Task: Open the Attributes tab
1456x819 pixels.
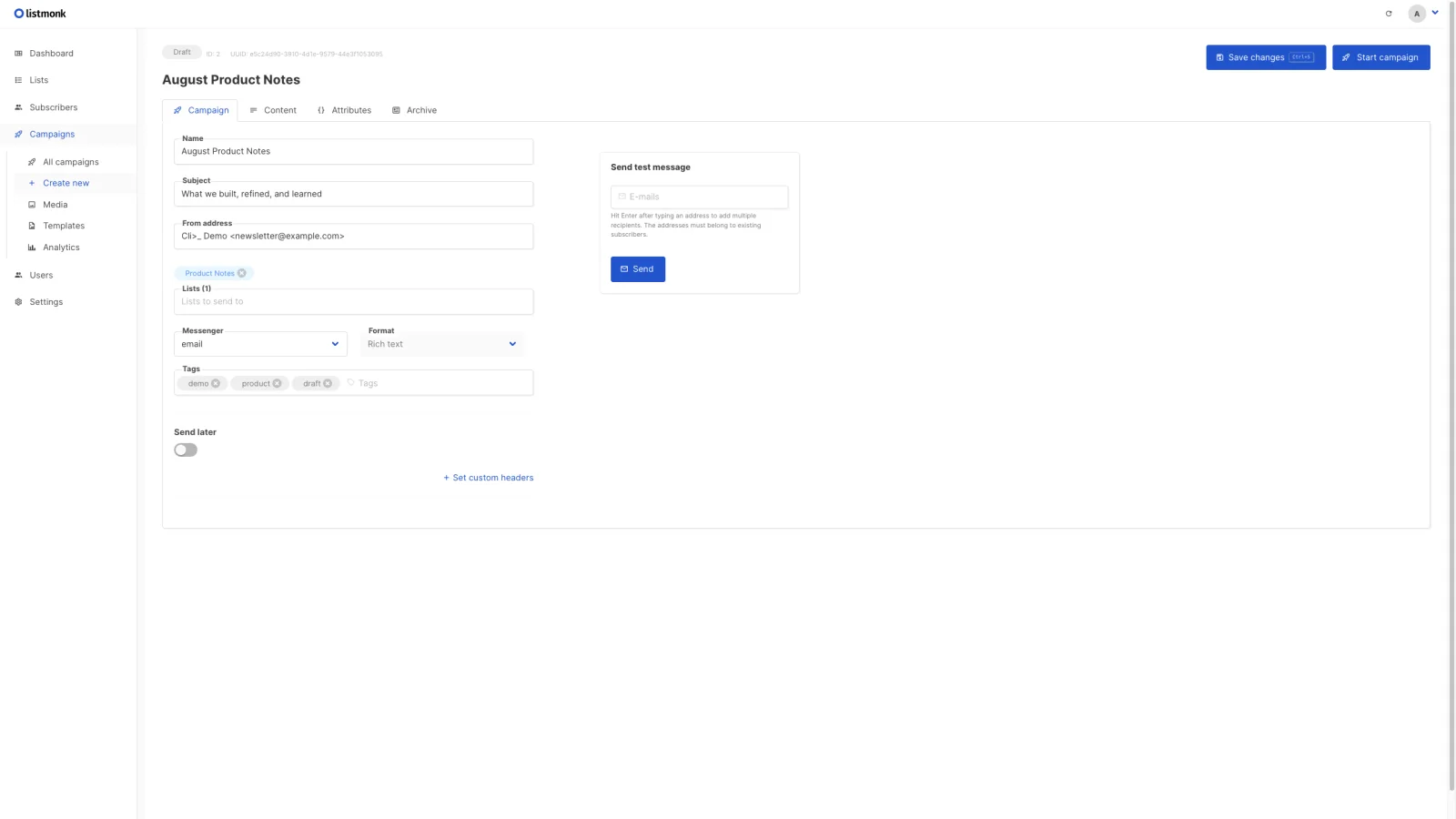Action: coord(344,110)
